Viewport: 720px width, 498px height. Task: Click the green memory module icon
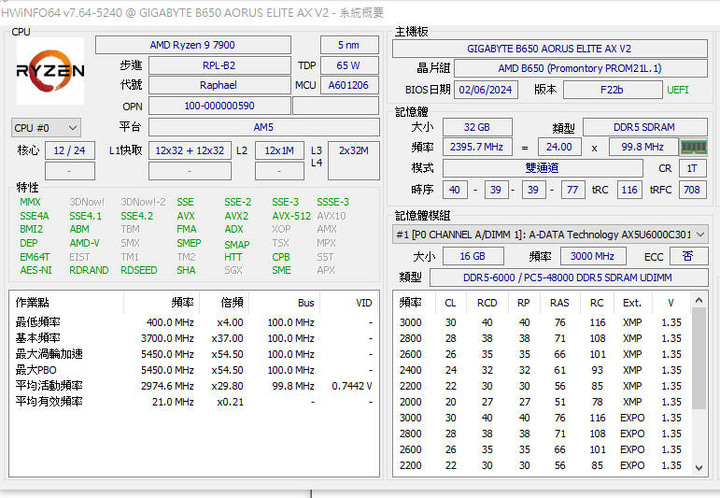(694, 147)
